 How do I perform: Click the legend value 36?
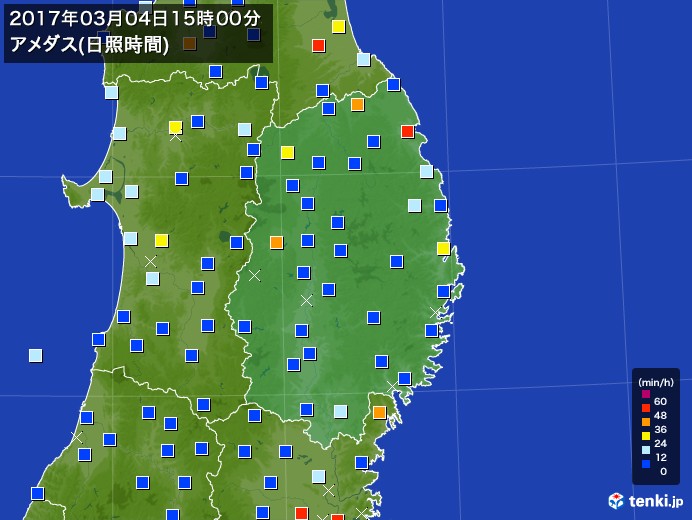click(660, 429)
